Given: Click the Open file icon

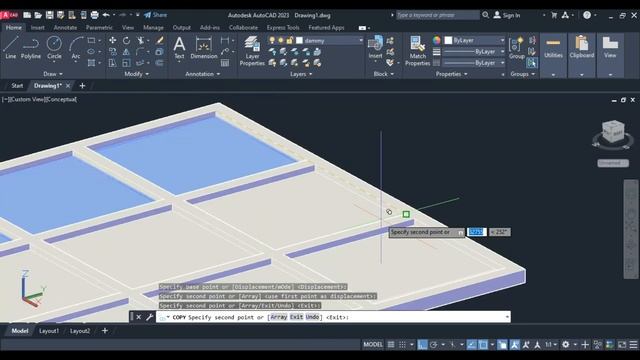Looking at the screenshot, I should pos(38,15).
